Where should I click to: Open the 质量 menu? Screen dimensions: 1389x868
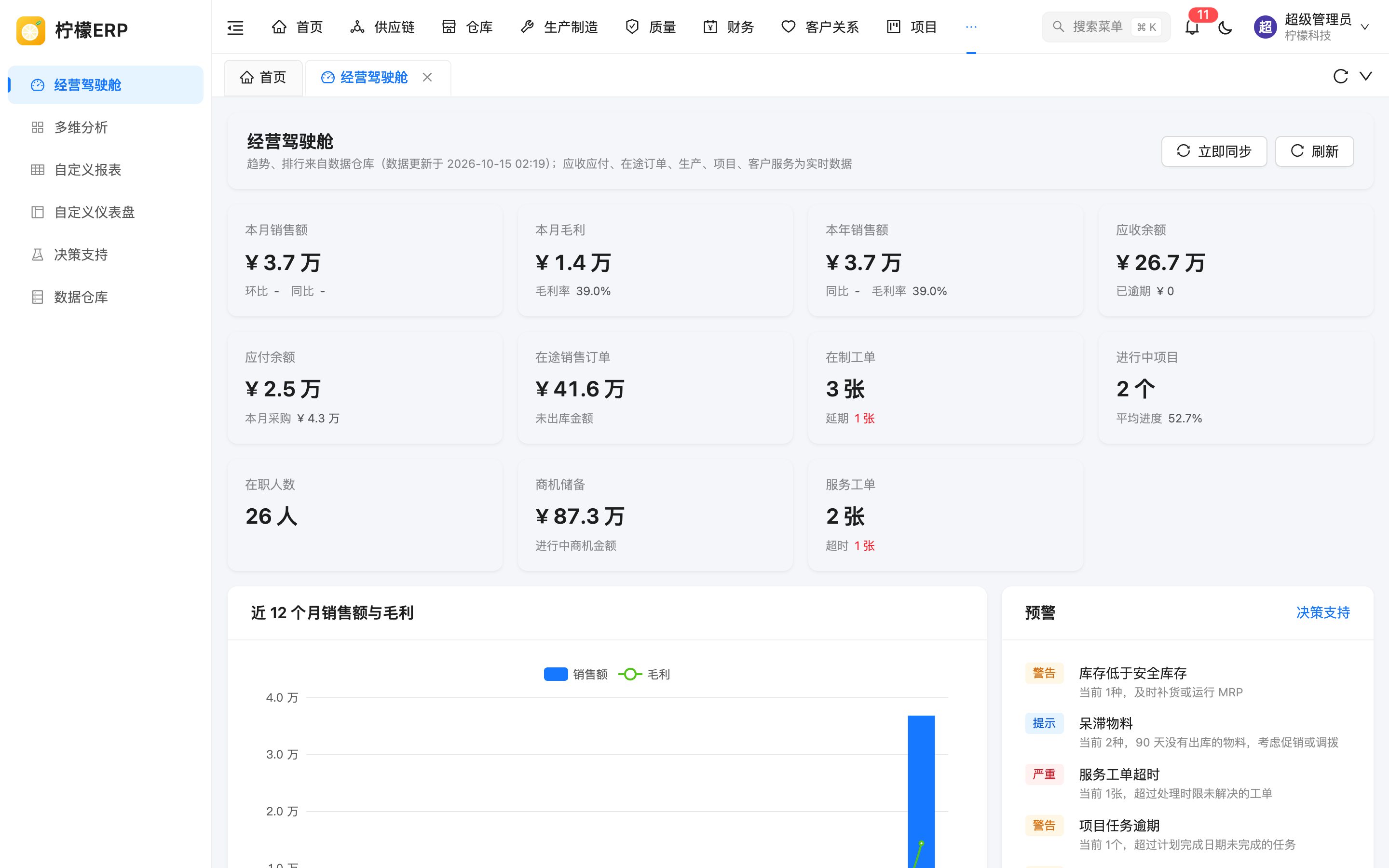pyautogui.click(x=650, y=27)
